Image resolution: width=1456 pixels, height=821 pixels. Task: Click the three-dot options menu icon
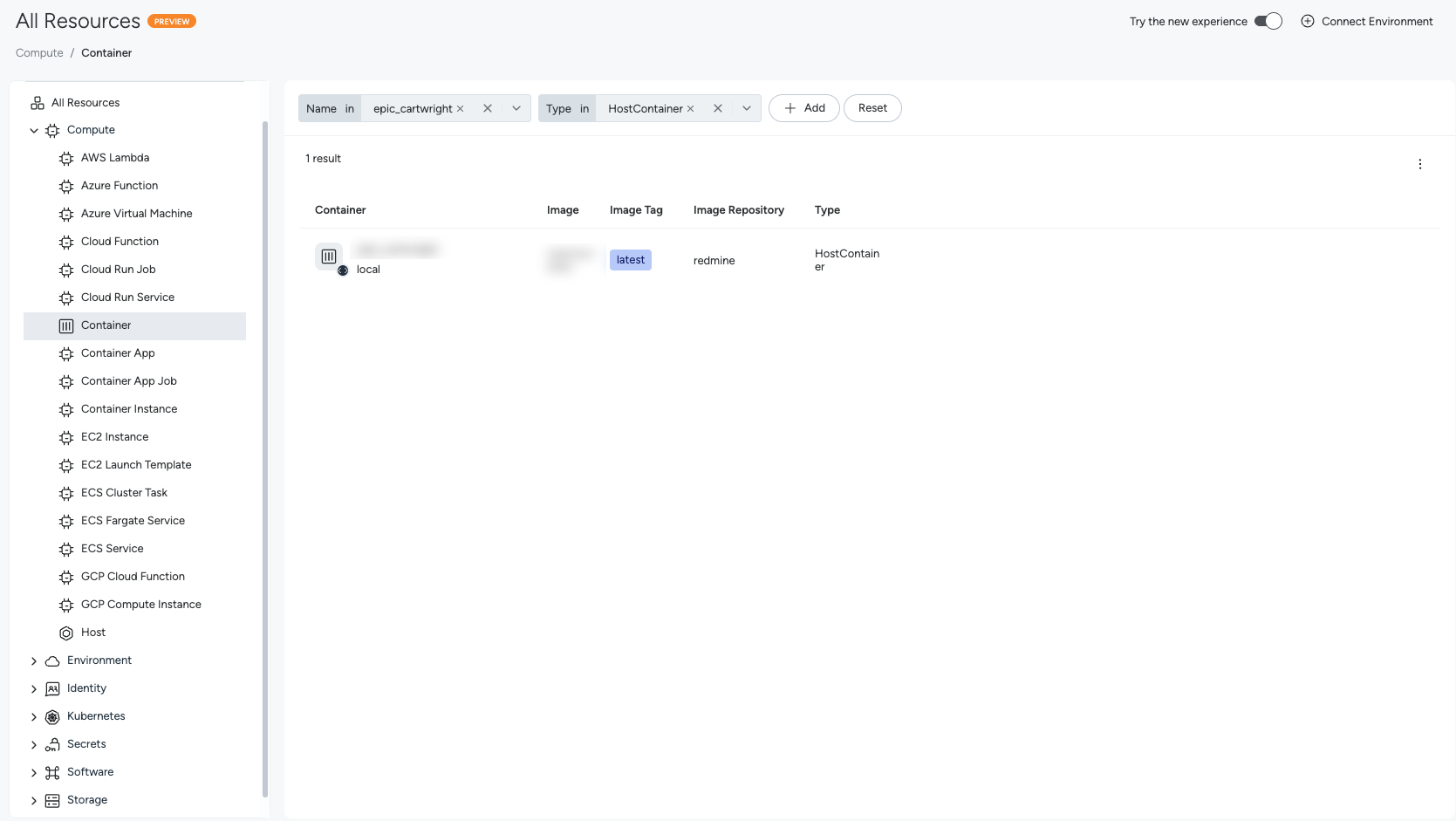point(1419,164)
